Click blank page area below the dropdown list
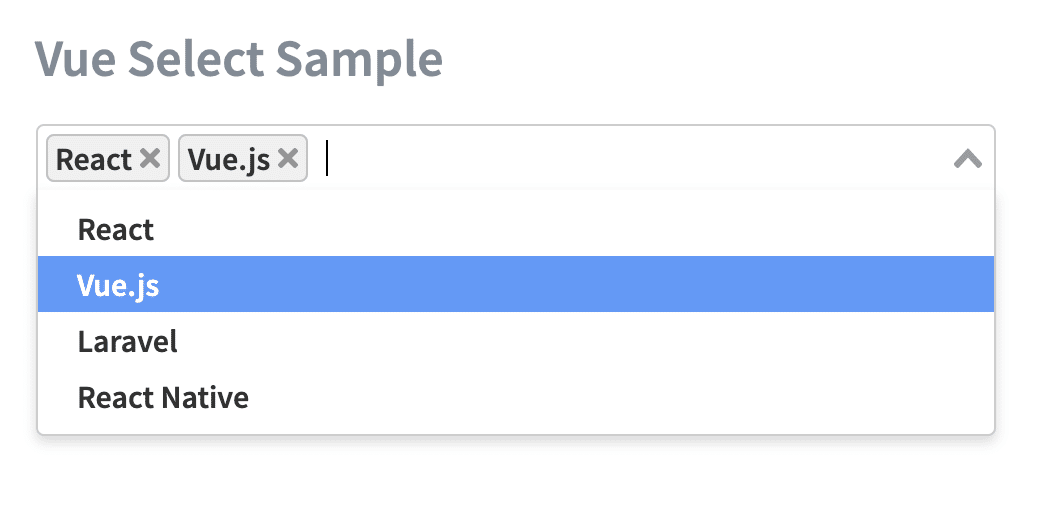 (x=500, y=475)
